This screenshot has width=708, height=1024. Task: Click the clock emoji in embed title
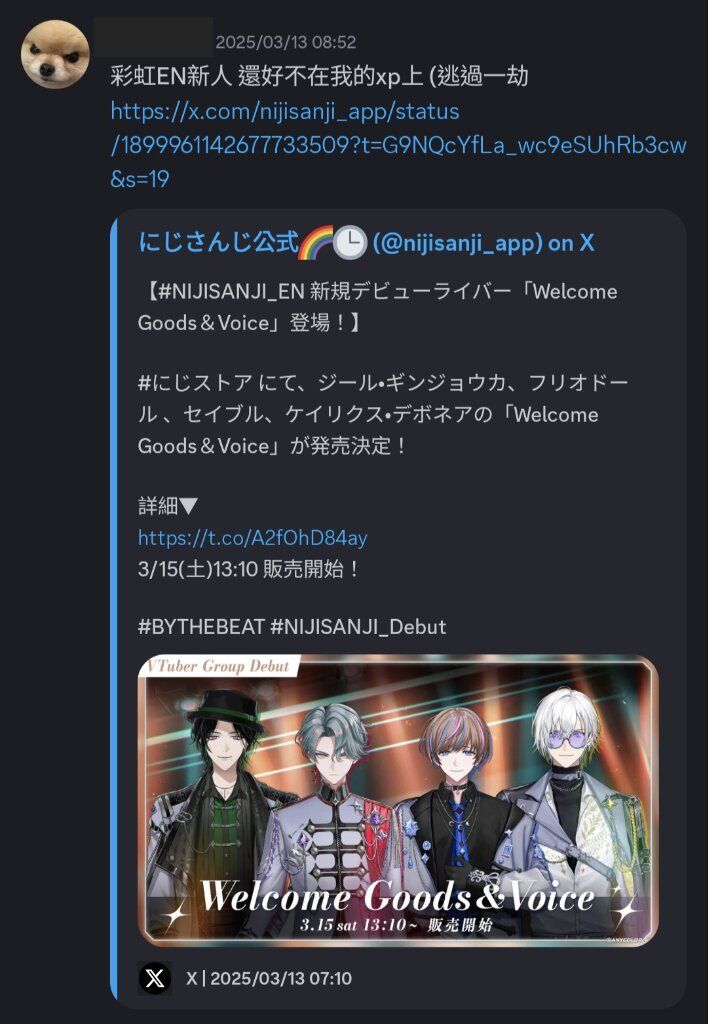click(349, 243)
